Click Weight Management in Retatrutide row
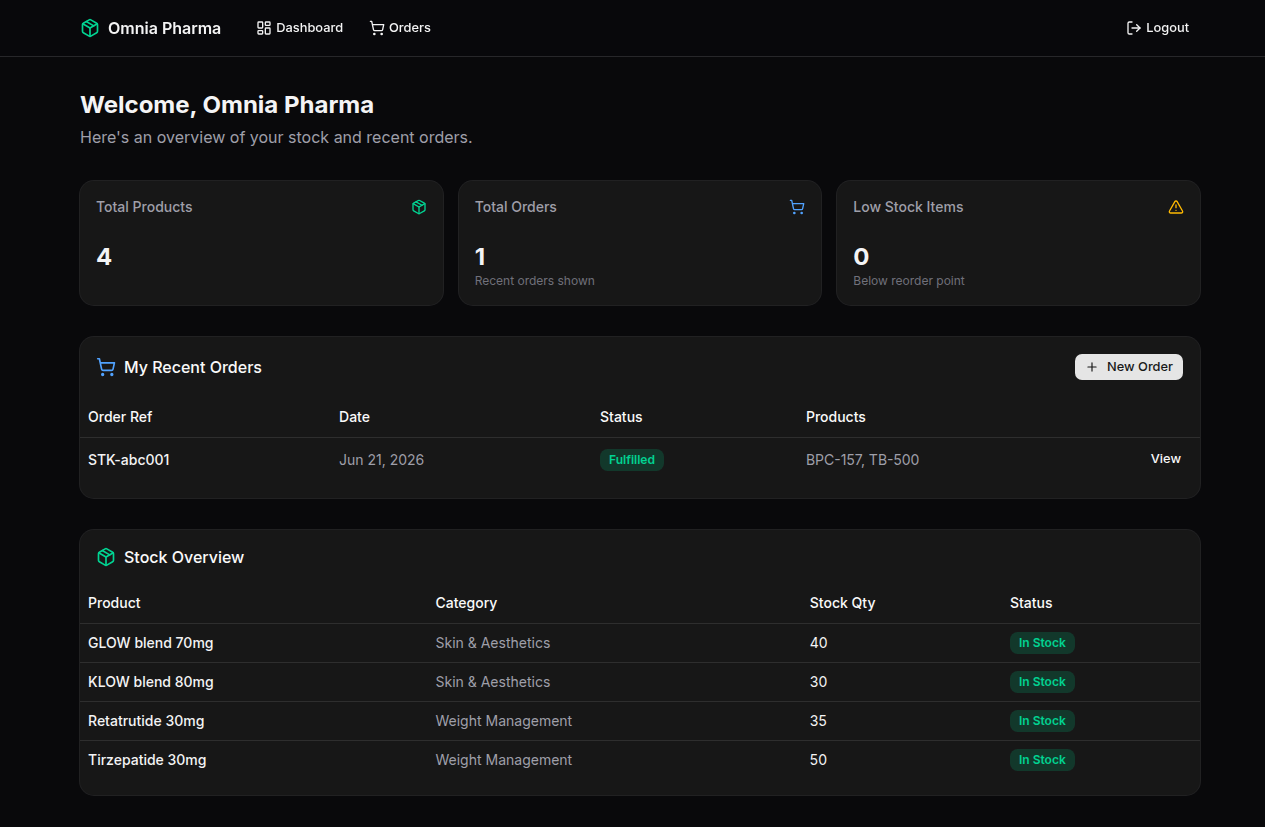Viewport: 1265px width, 827px height. tap(504, 721)
